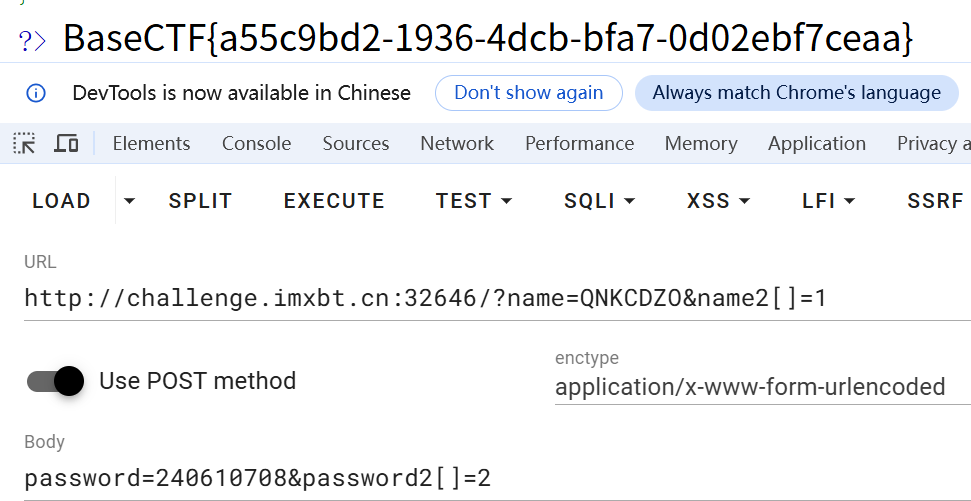Open the SSRF menu
971x501 pixels.
[935, 201]
